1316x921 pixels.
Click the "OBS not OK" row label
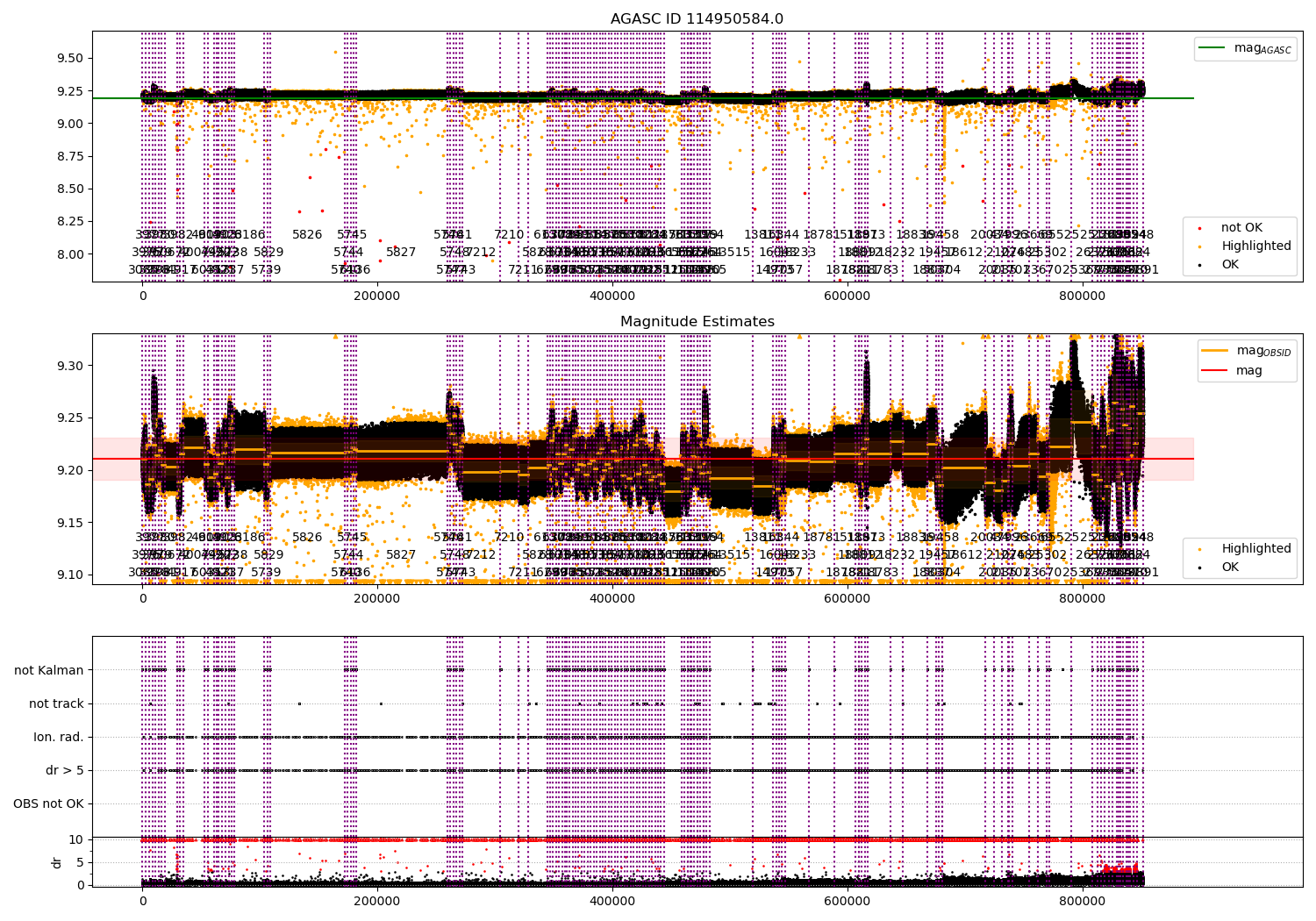pos(49,803)
